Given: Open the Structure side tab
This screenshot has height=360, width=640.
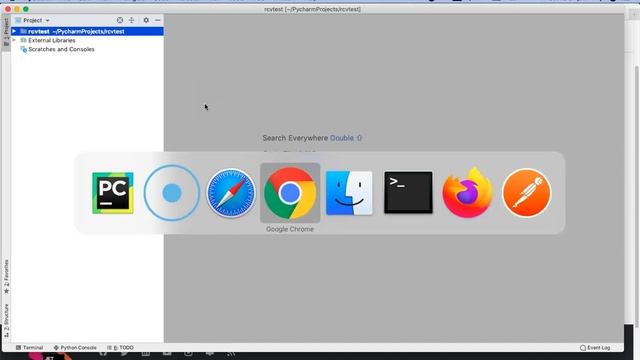Looking at the screenshot, I should coord(6,320).
